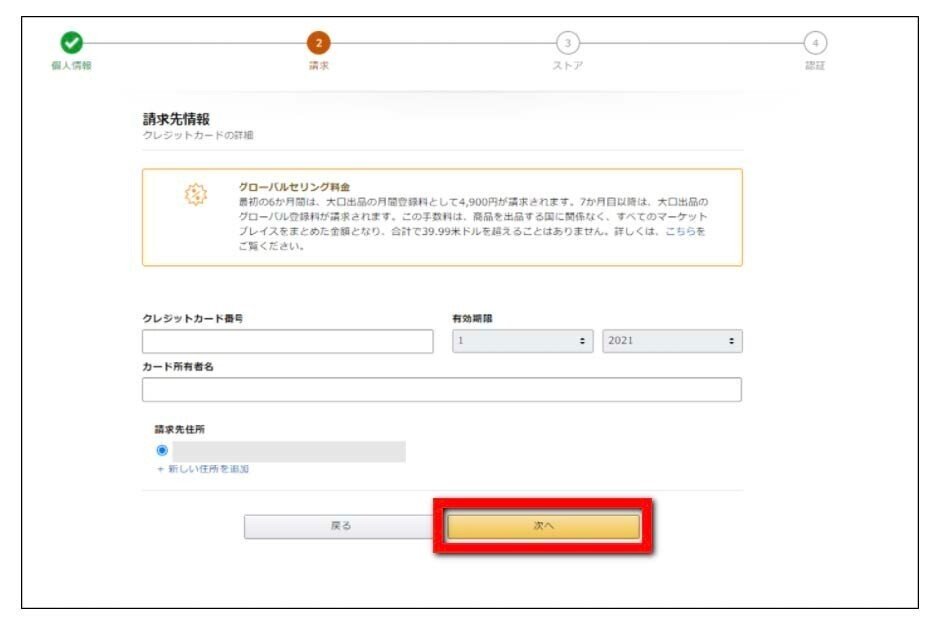Click the yellow 次へ button

(x=543, y=526)
